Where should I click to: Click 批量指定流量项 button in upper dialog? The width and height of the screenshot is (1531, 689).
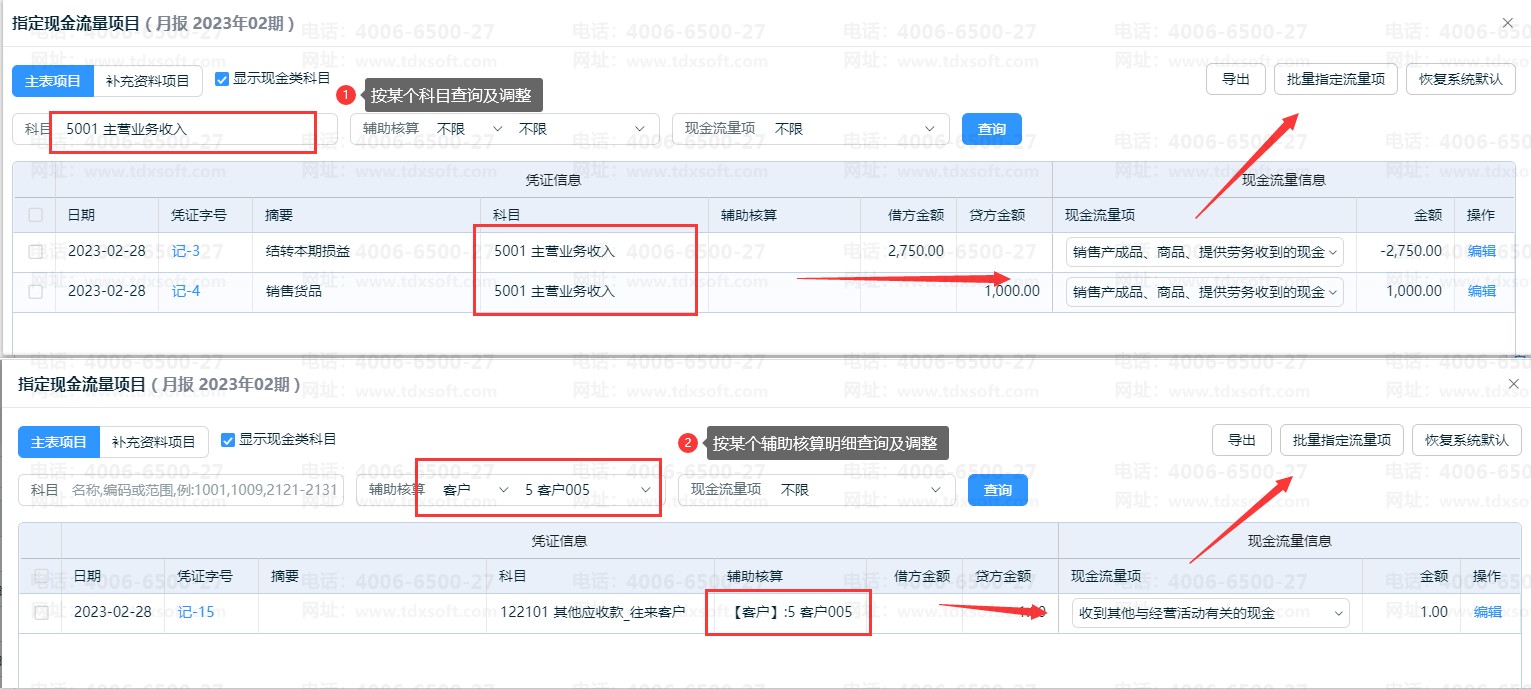tap(1336, 79)
